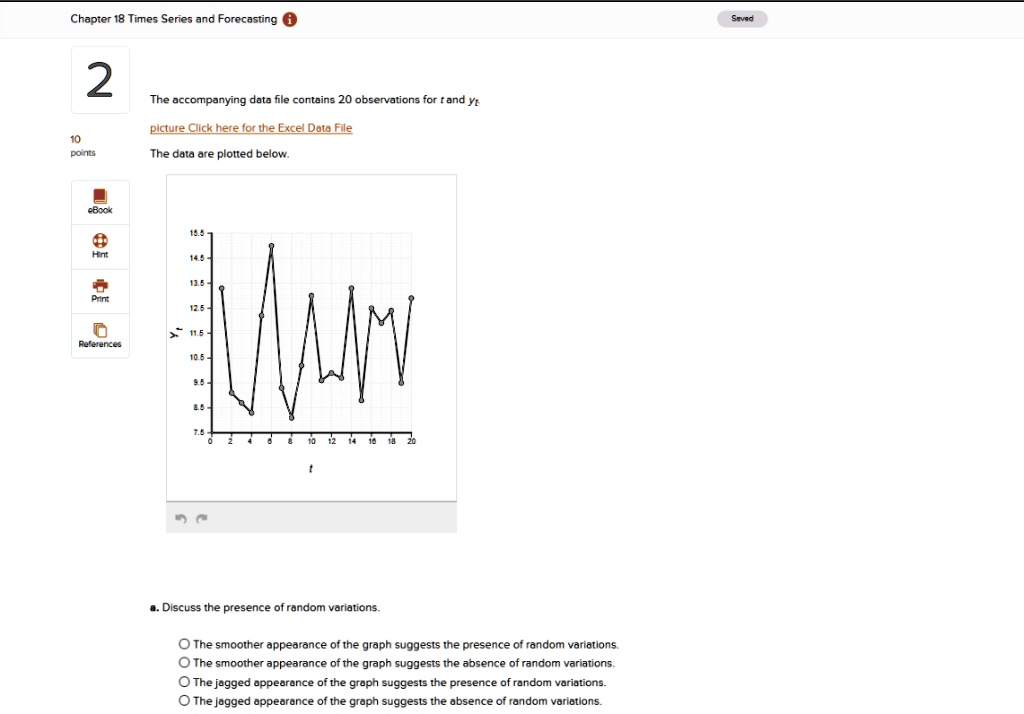Screen dimensions: 1024x714
Task: Click the y-axis label on the chart
Action: pyautogui.click(x=177, y=333)
